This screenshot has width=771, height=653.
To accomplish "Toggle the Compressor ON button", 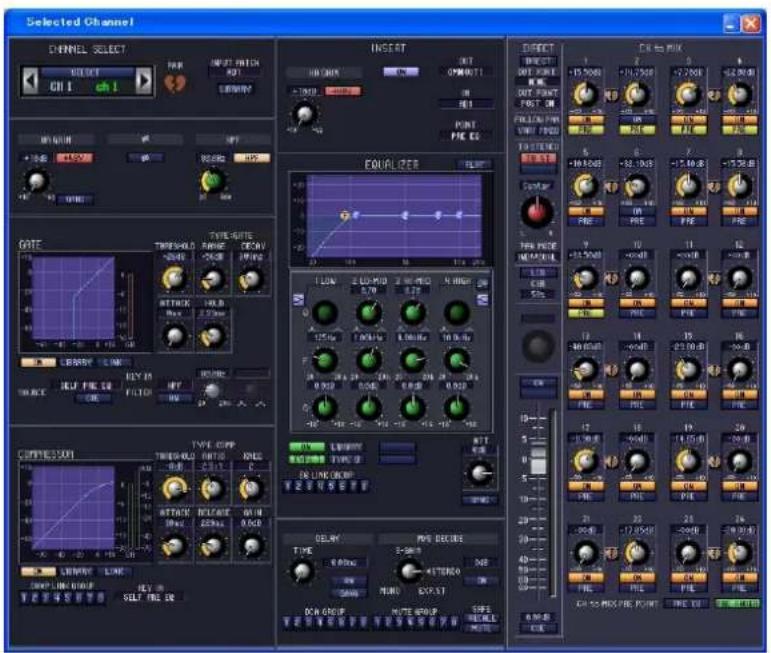I will (x=38, y=572).
